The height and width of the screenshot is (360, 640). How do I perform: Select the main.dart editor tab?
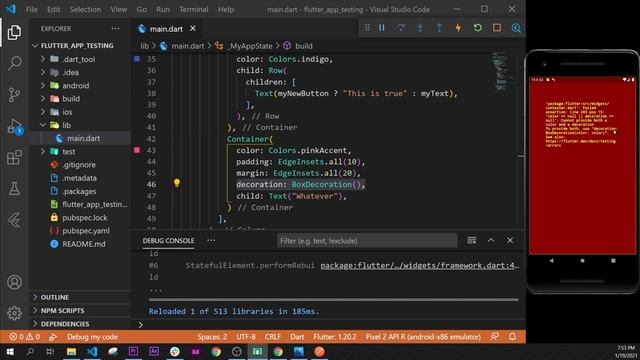point(167,29)
